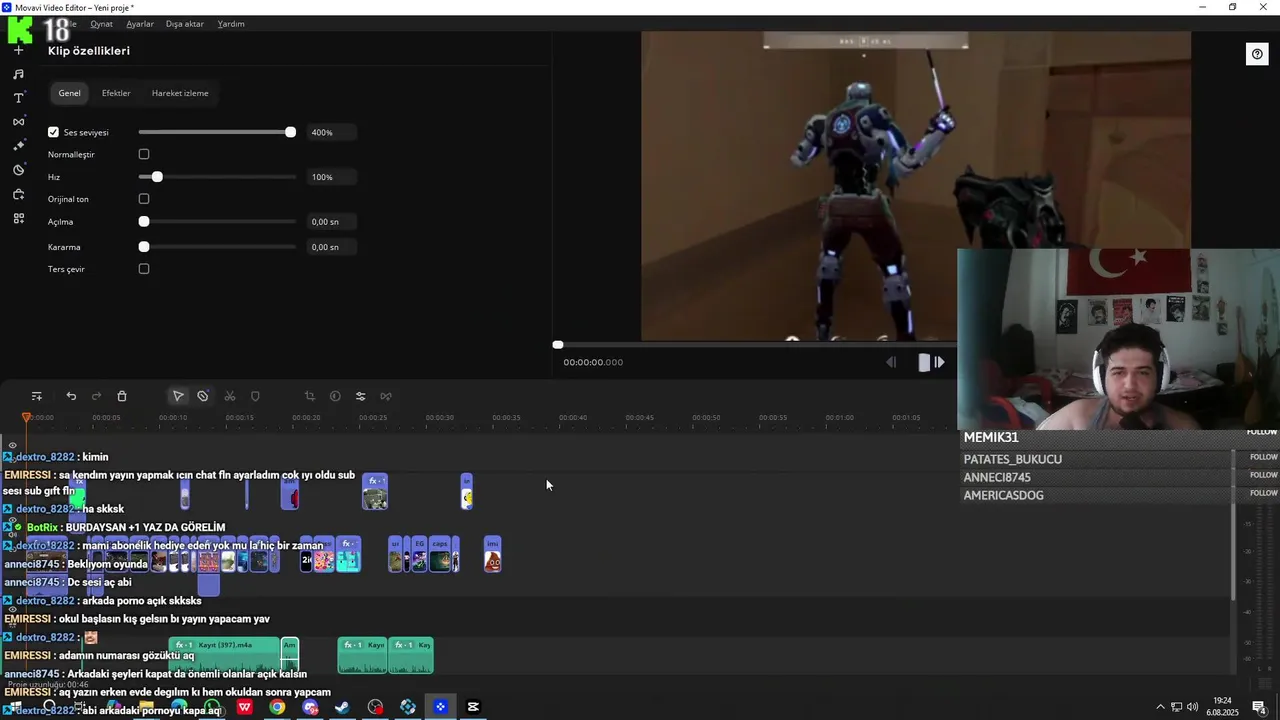Open the Dışa aktar menu
1280x720 pixels.
click(x=185, y=24)
